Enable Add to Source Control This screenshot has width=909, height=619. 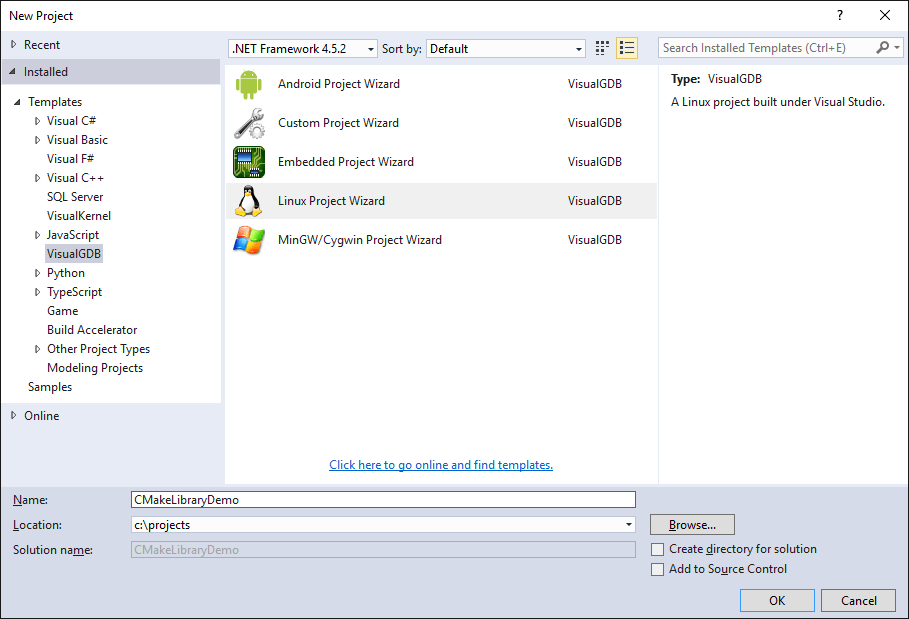point(658,570)
